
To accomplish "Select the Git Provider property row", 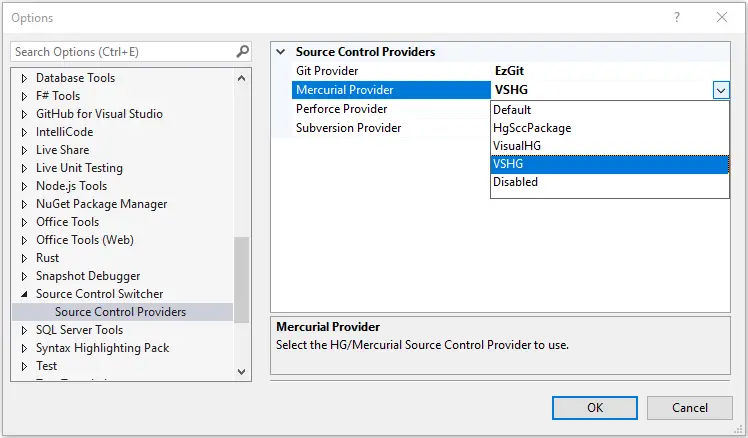I will pyautogui.click(x=510, y=71).
